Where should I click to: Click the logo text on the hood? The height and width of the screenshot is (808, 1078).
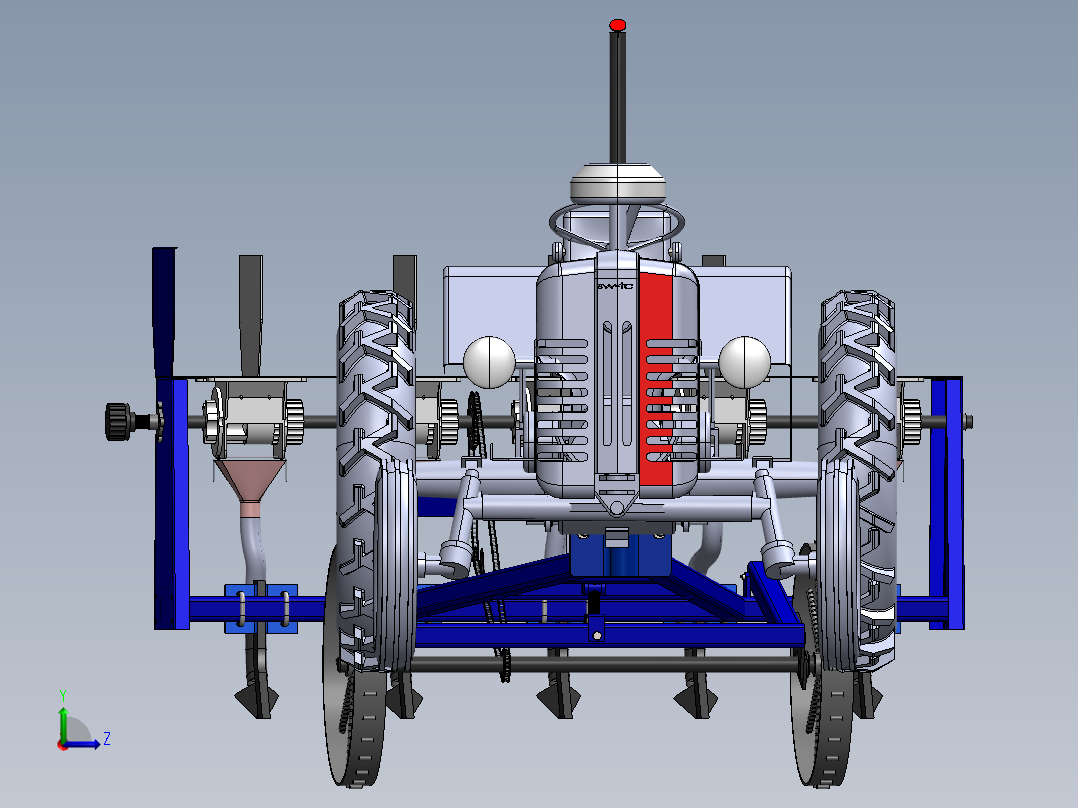[x=615, y=285]
